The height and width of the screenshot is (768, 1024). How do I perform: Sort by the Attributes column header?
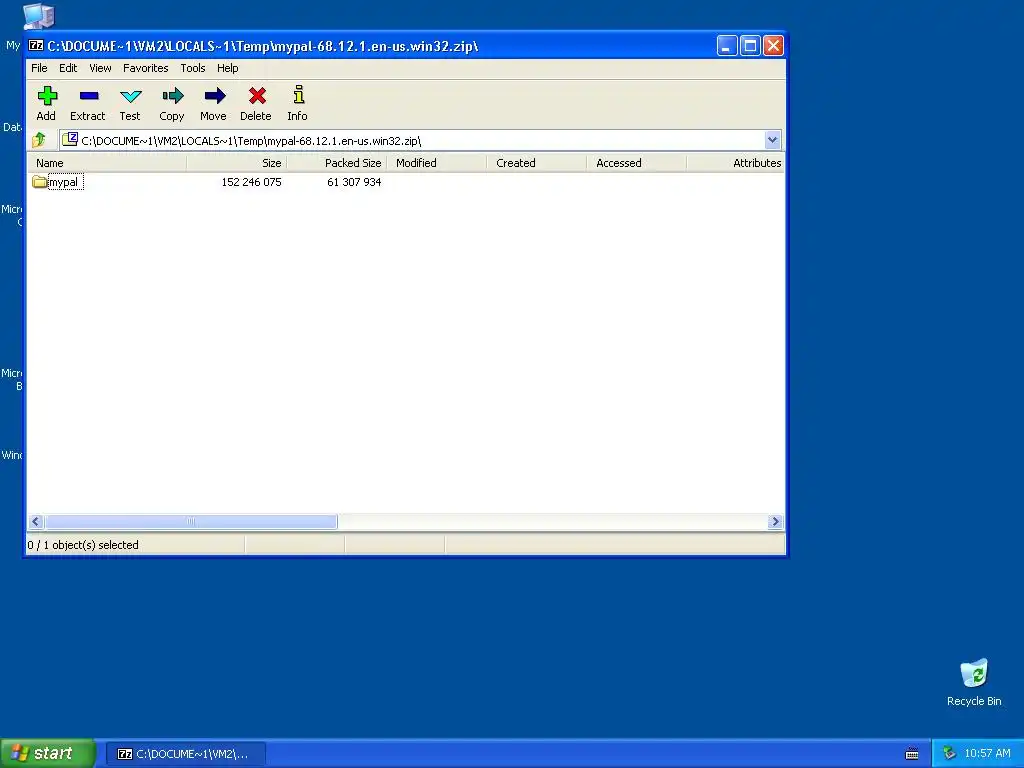tap(735, 163)
